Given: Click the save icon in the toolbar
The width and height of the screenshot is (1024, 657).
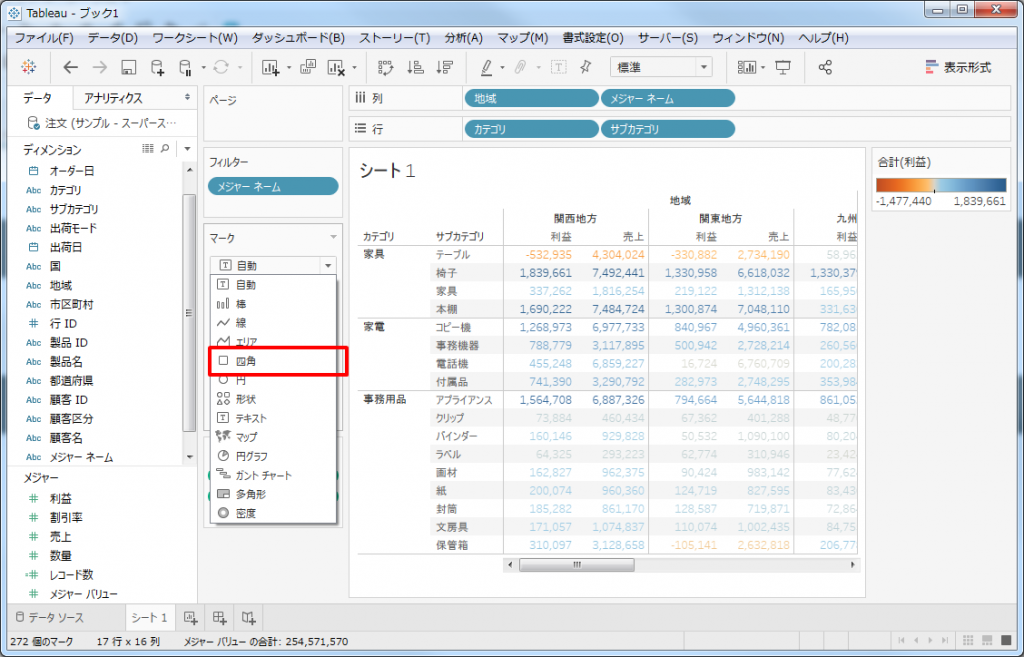Looking at the screenshot, I should (x=128, y=67).
